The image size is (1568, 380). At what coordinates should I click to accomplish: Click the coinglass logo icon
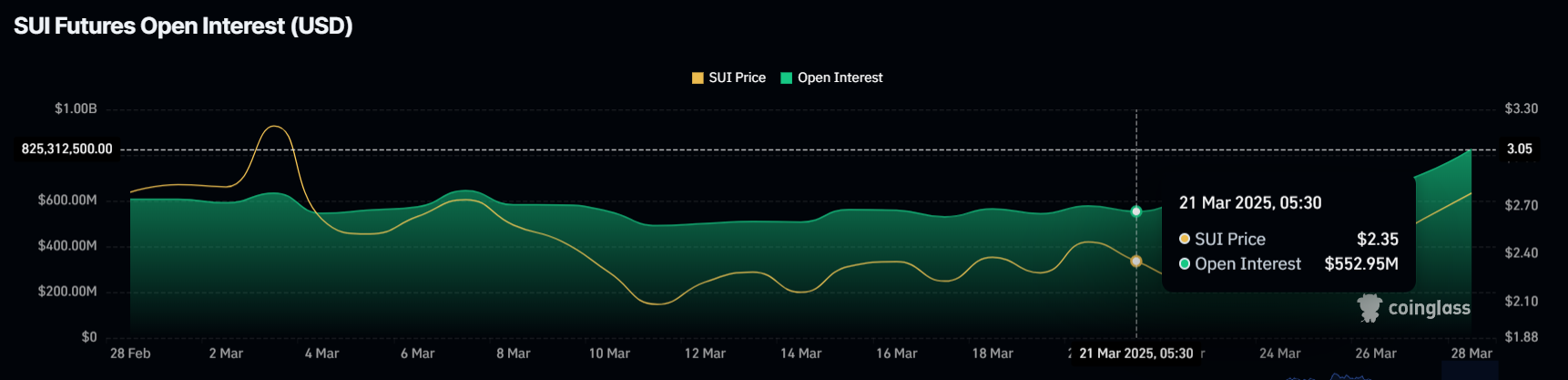(1369, 308)
